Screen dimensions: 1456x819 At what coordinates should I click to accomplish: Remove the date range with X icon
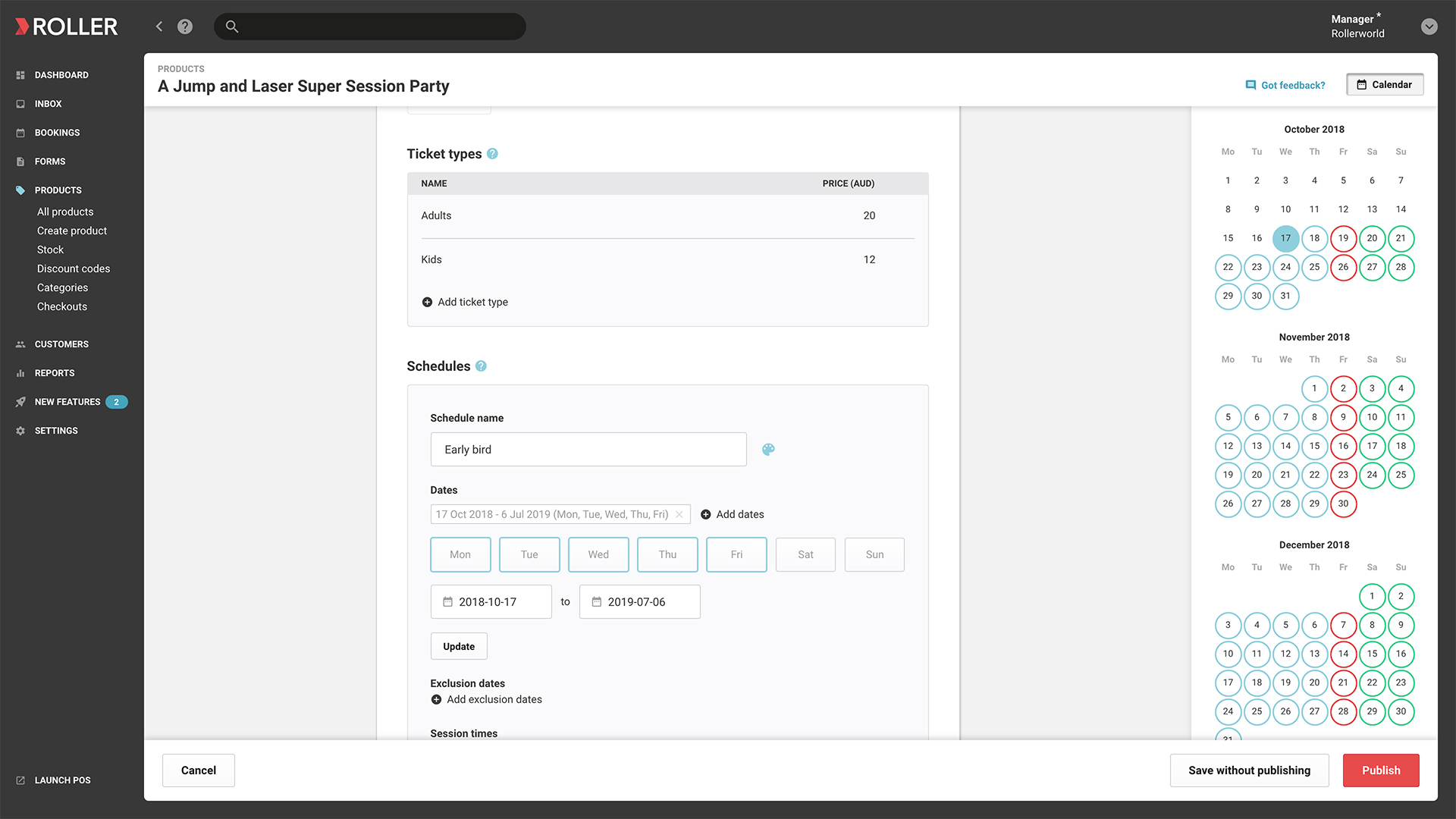click(679, 514)
